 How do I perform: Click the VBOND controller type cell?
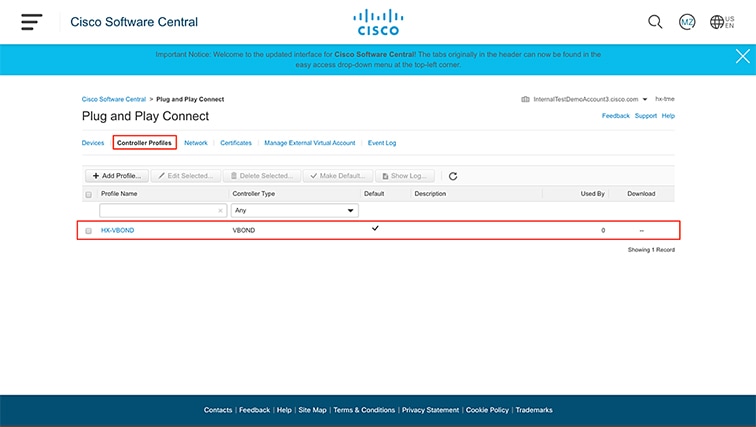[244, 230]
